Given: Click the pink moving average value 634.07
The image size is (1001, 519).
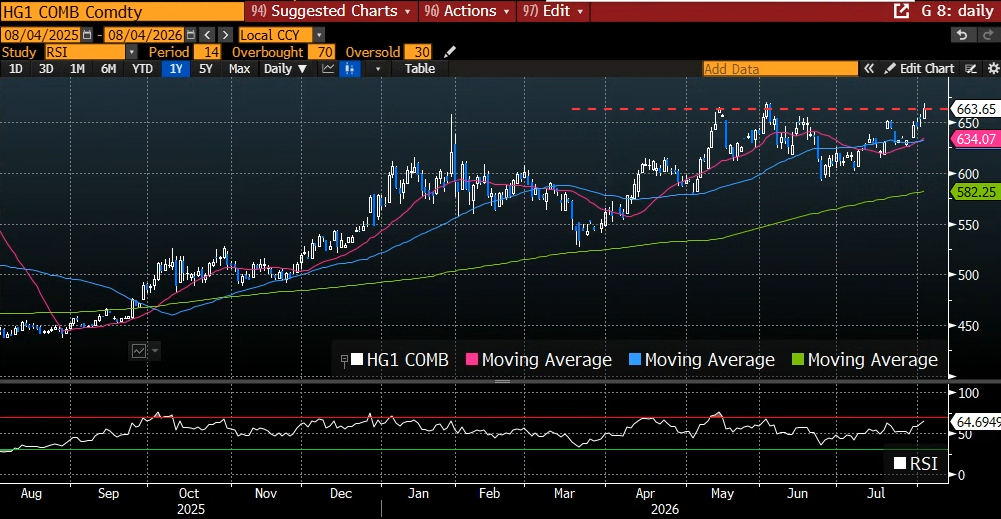Looking at the screenshot, I should point(975,139).
